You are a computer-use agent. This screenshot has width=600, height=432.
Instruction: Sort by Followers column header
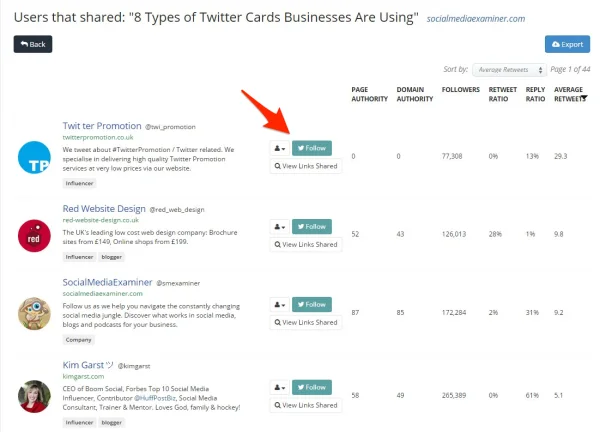(x=461, y=90)
